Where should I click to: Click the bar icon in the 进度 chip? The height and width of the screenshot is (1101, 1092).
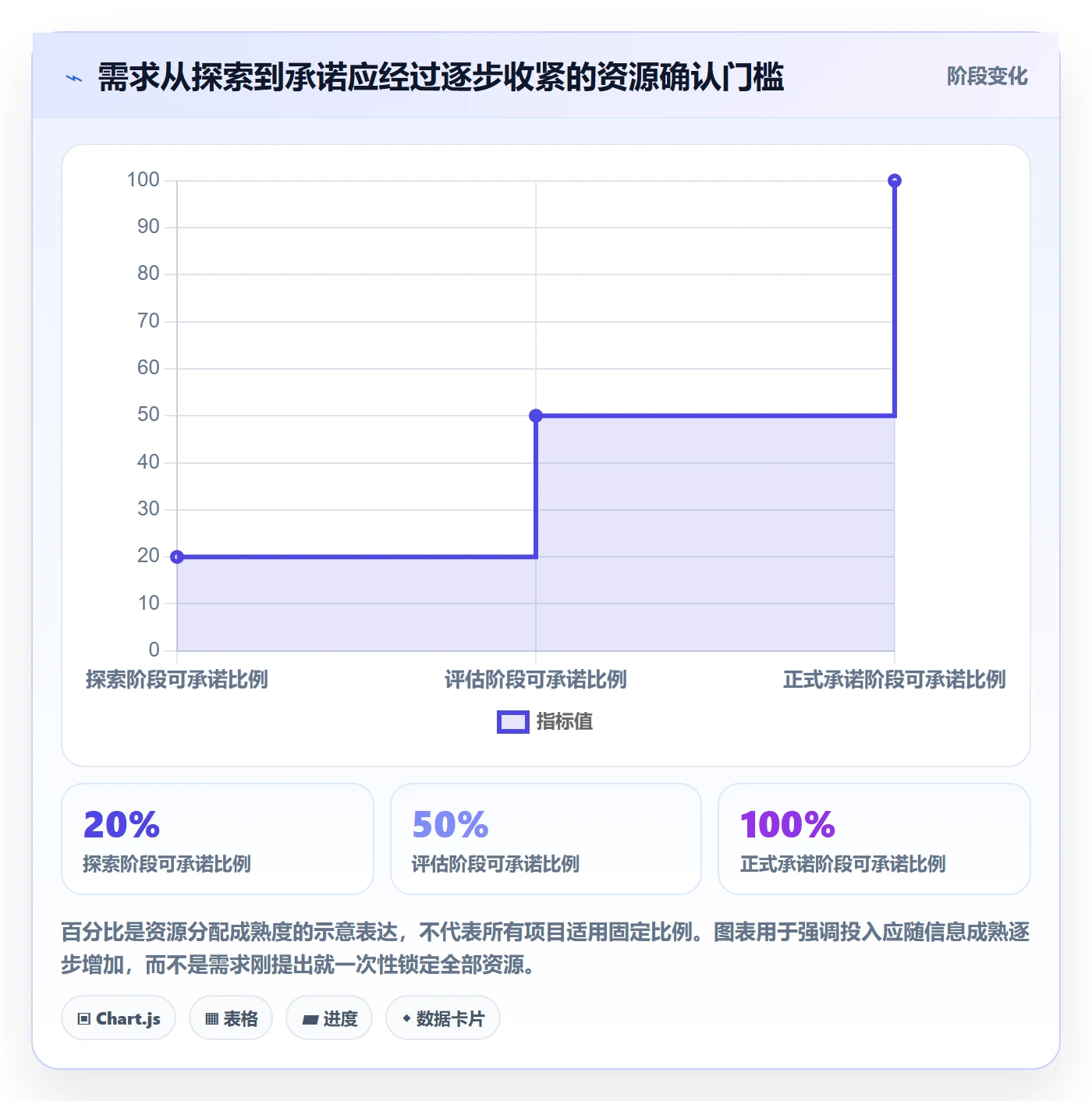click(310, 1019)
